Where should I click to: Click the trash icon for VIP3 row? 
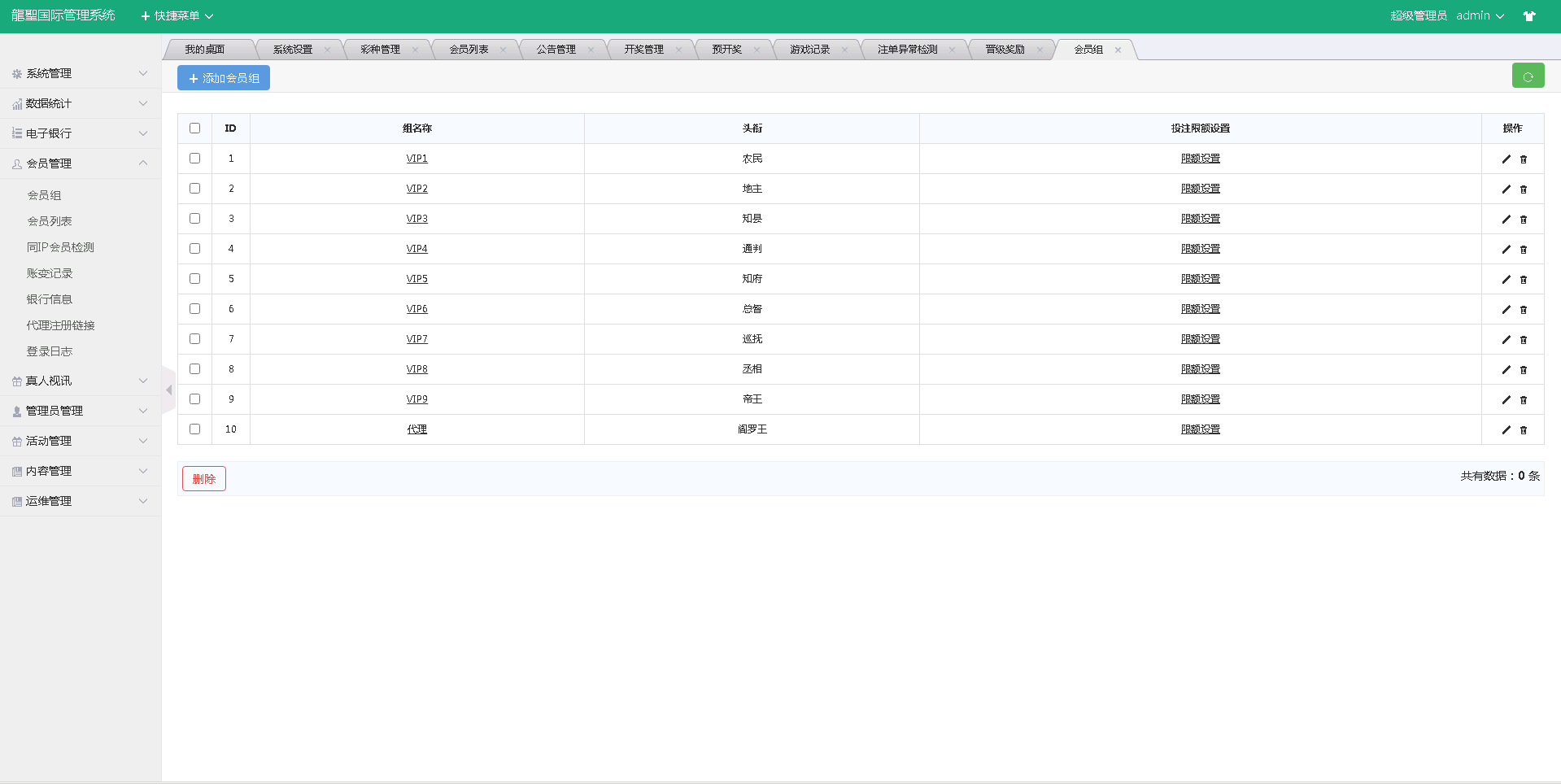[x=1524, y=220]
